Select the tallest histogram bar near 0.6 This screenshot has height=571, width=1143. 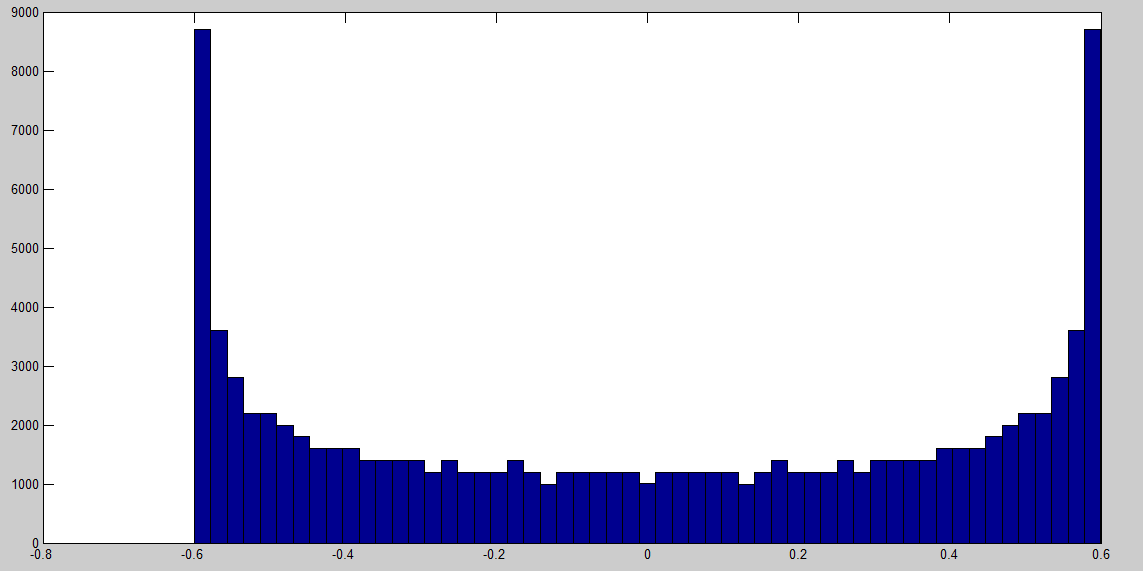click(x=1093, y=286)
